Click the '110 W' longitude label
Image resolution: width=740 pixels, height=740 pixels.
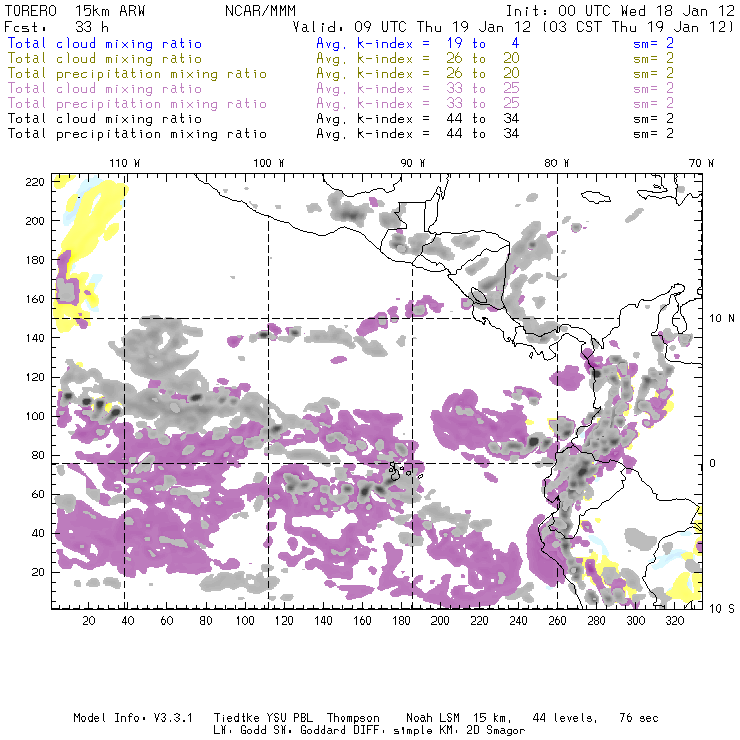(125, 163)
